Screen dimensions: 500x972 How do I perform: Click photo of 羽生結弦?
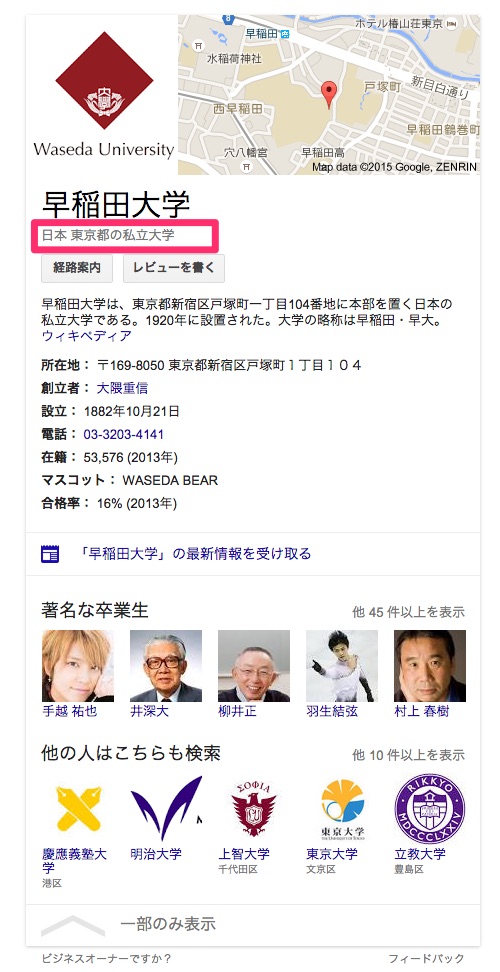pyautogui.click(x=342, y=666)
